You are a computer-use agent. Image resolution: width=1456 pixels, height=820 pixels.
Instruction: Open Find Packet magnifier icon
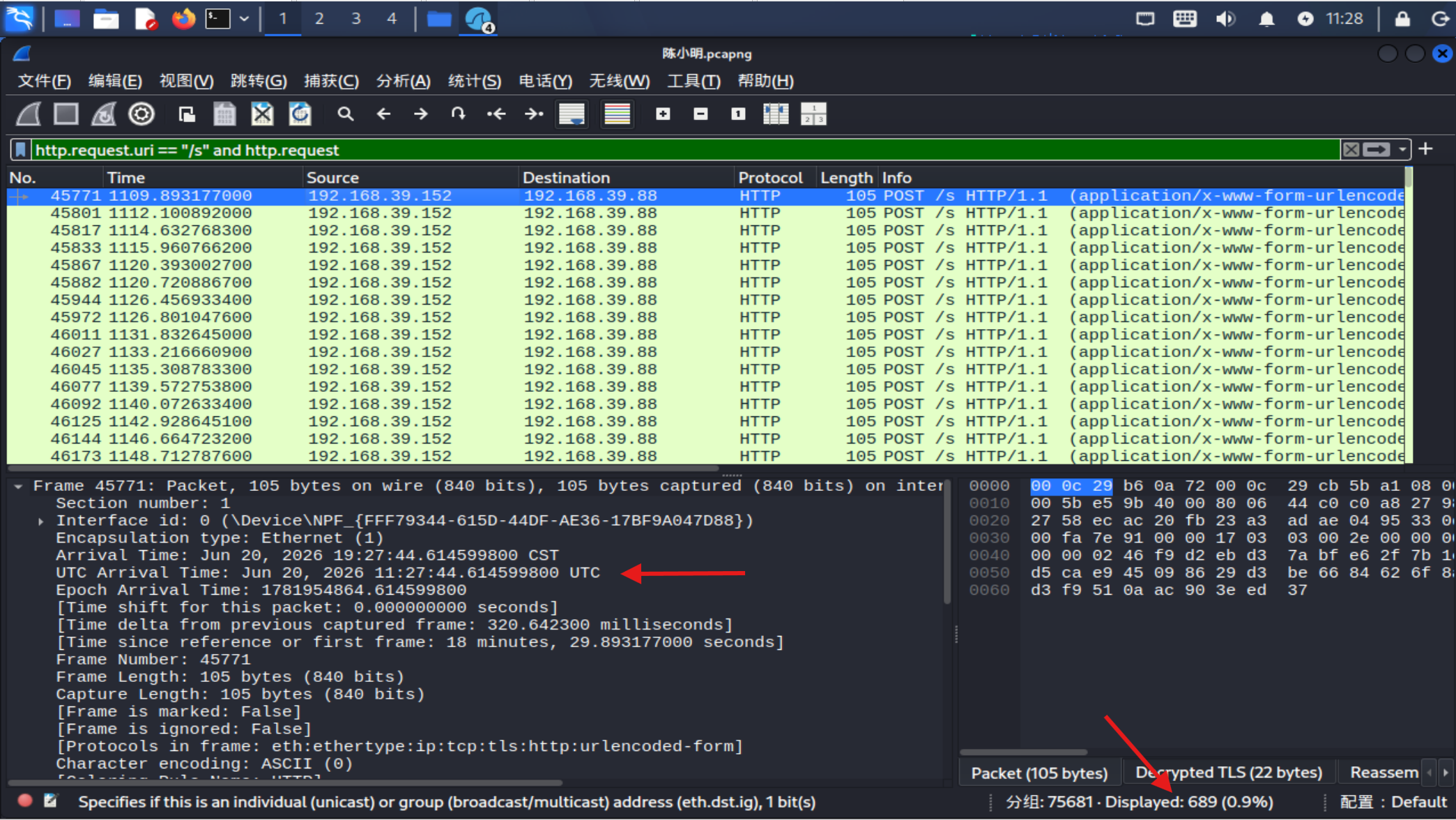point(345,114)
